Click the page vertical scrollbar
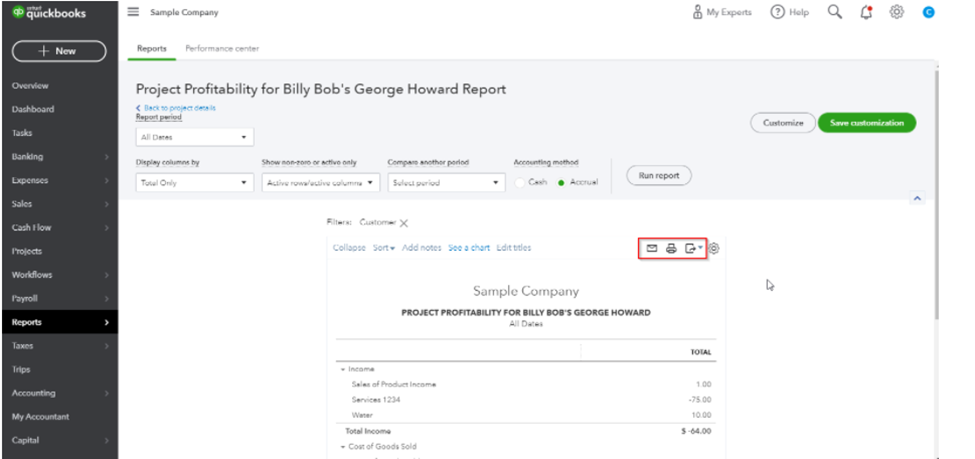 [x=935, y=193]
